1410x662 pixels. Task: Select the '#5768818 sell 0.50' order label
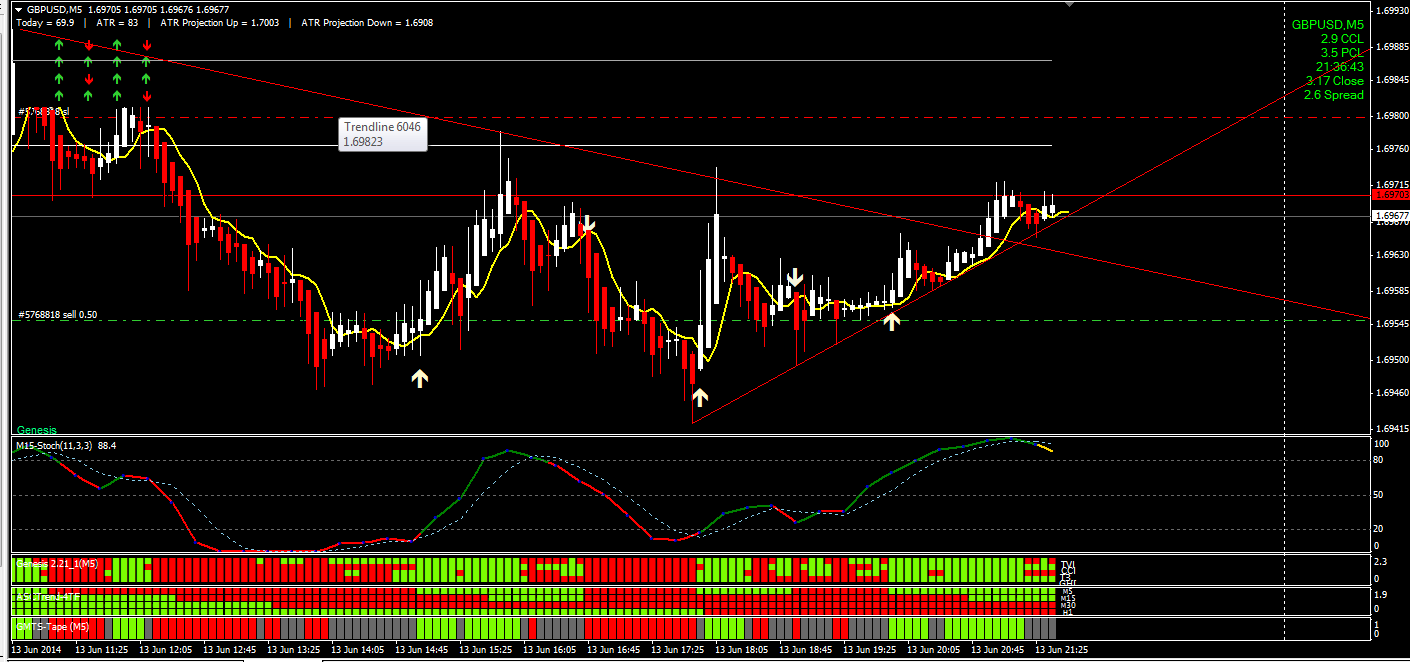coord(58,315)
